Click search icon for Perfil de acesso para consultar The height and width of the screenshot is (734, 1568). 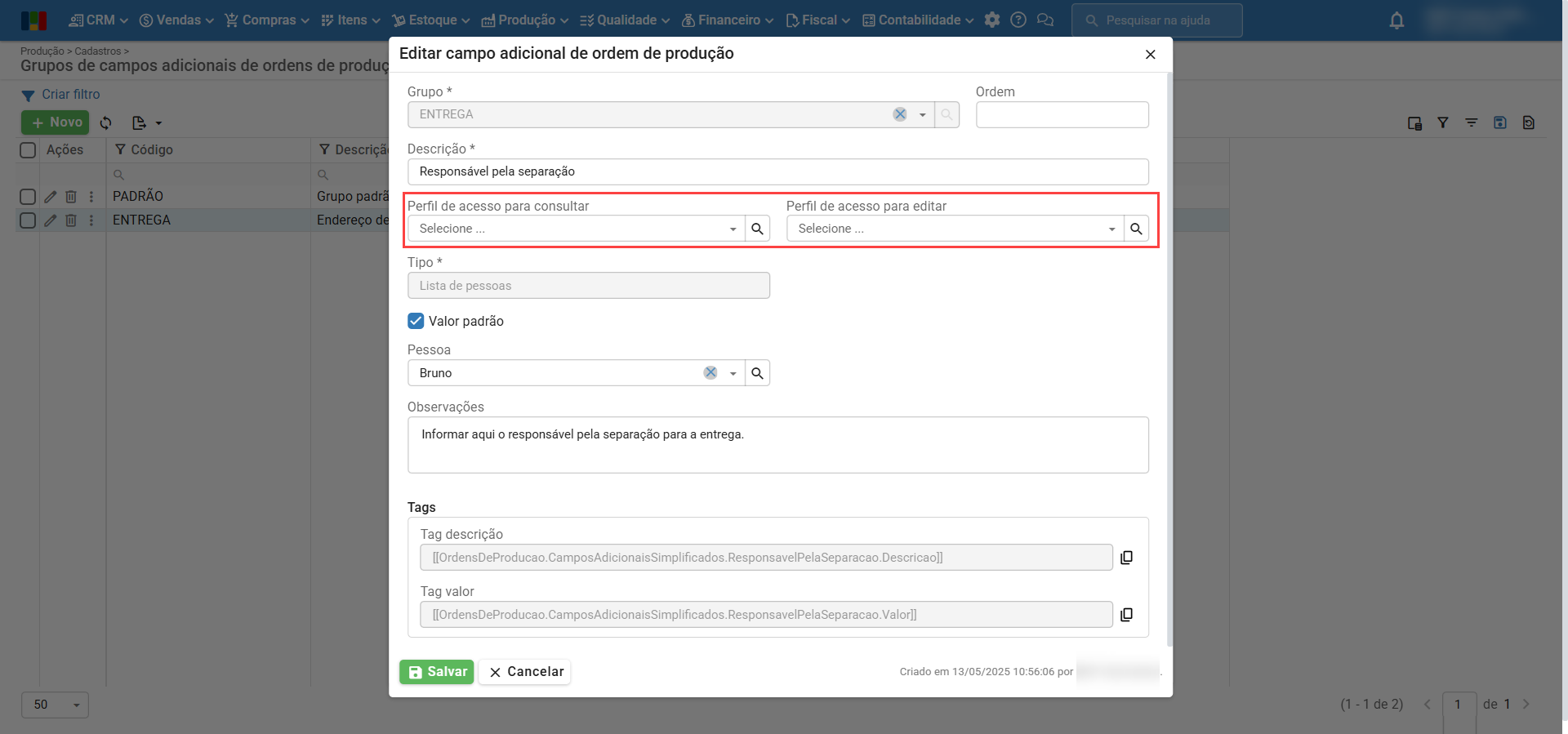point(757,229)
